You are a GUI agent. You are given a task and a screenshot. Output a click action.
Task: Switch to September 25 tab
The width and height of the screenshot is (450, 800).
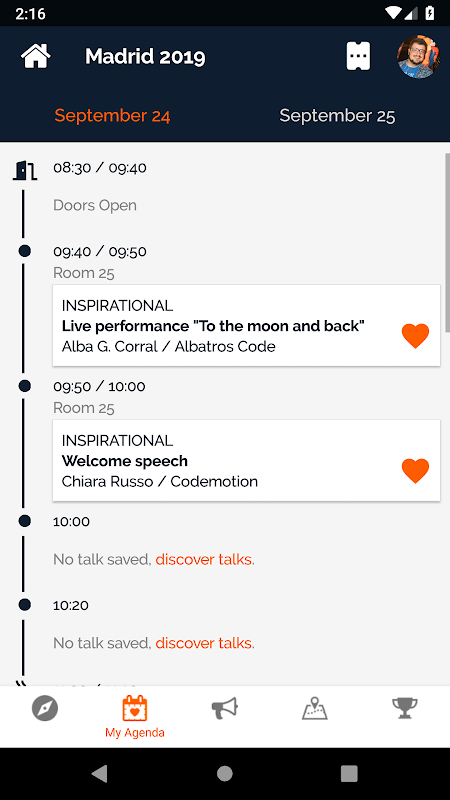point(337,115)
